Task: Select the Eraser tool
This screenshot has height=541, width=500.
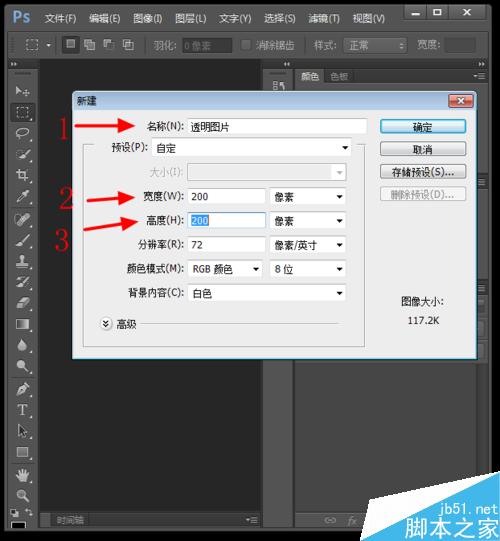Action: tap(22, 303)
